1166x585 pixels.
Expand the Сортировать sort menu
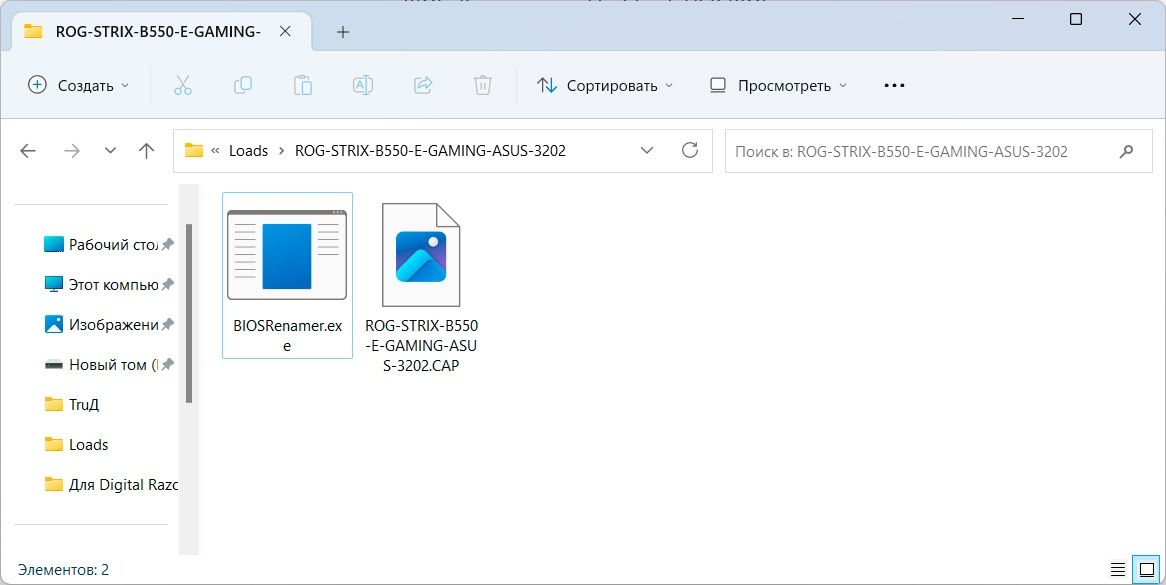605,86
